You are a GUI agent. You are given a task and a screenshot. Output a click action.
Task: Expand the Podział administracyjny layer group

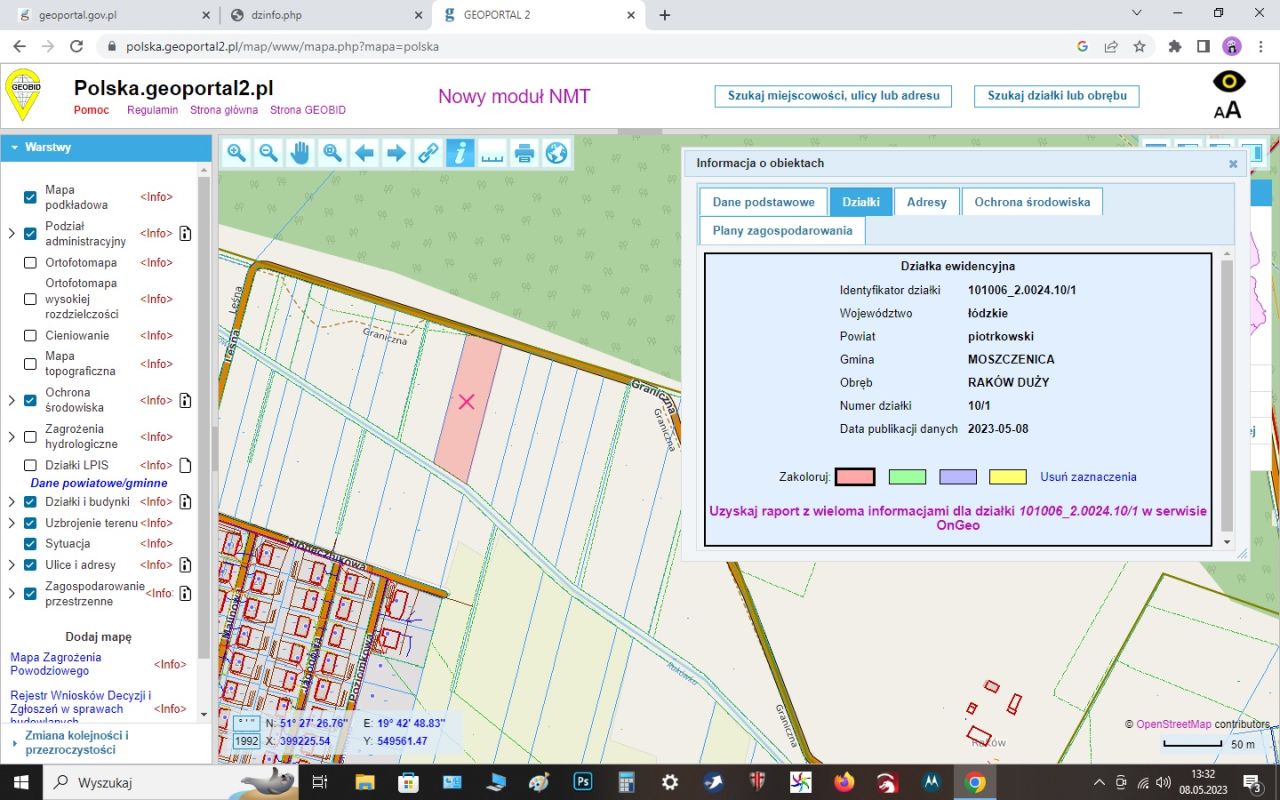click(11, 234)
